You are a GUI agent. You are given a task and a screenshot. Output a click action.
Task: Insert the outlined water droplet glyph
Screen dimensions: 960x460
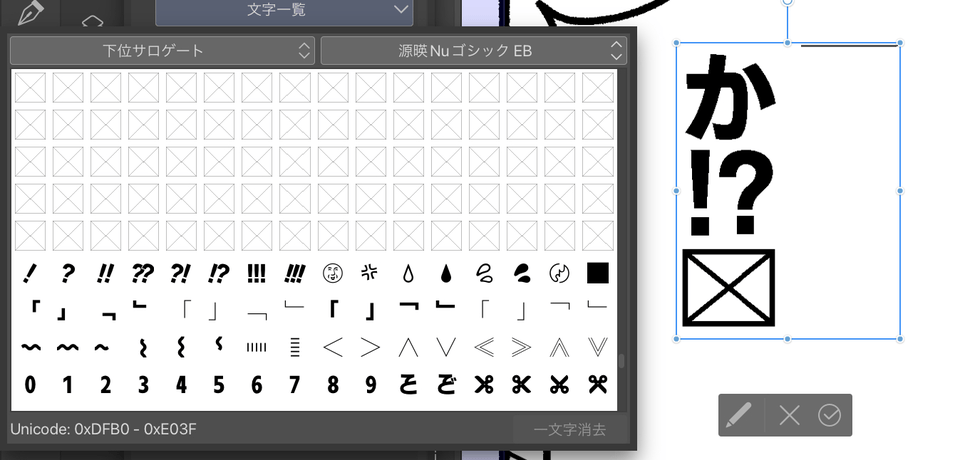click(408, 273)
